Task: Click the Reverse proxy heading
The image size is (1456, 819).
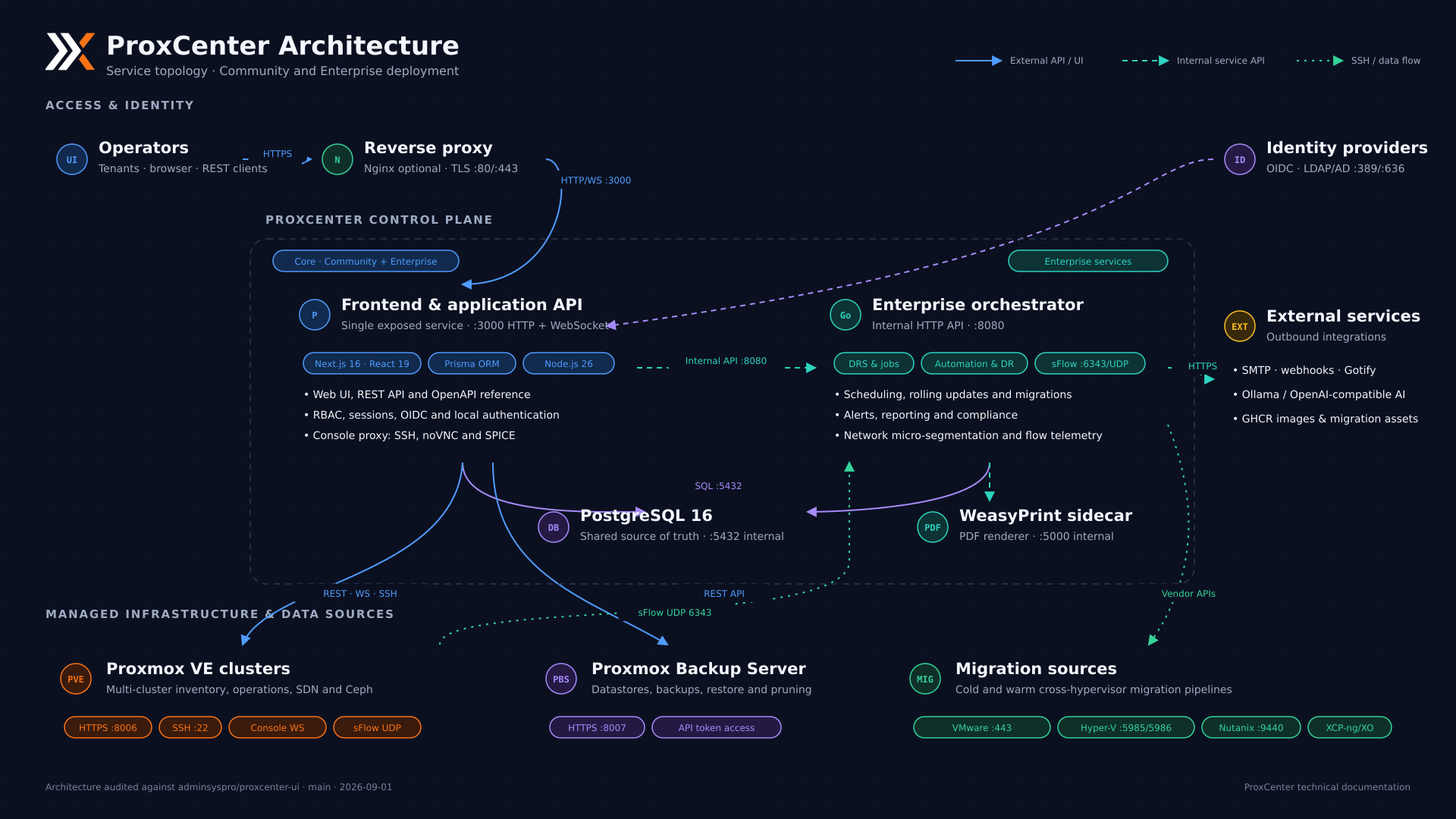Action: 428,148
